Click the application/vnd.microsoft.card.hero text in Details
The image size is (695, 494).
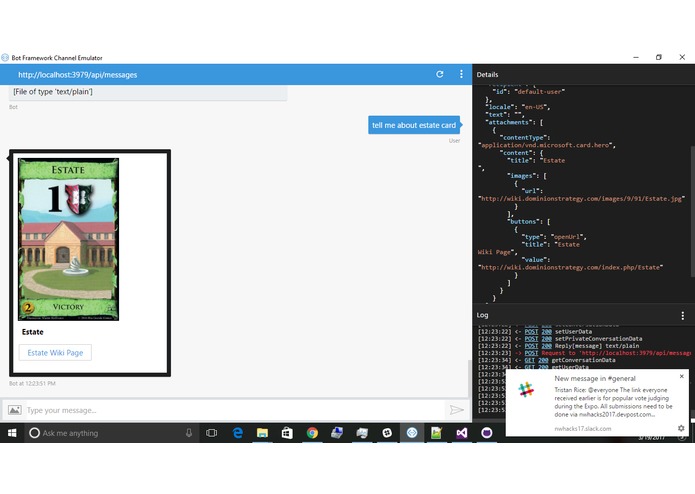547,145
